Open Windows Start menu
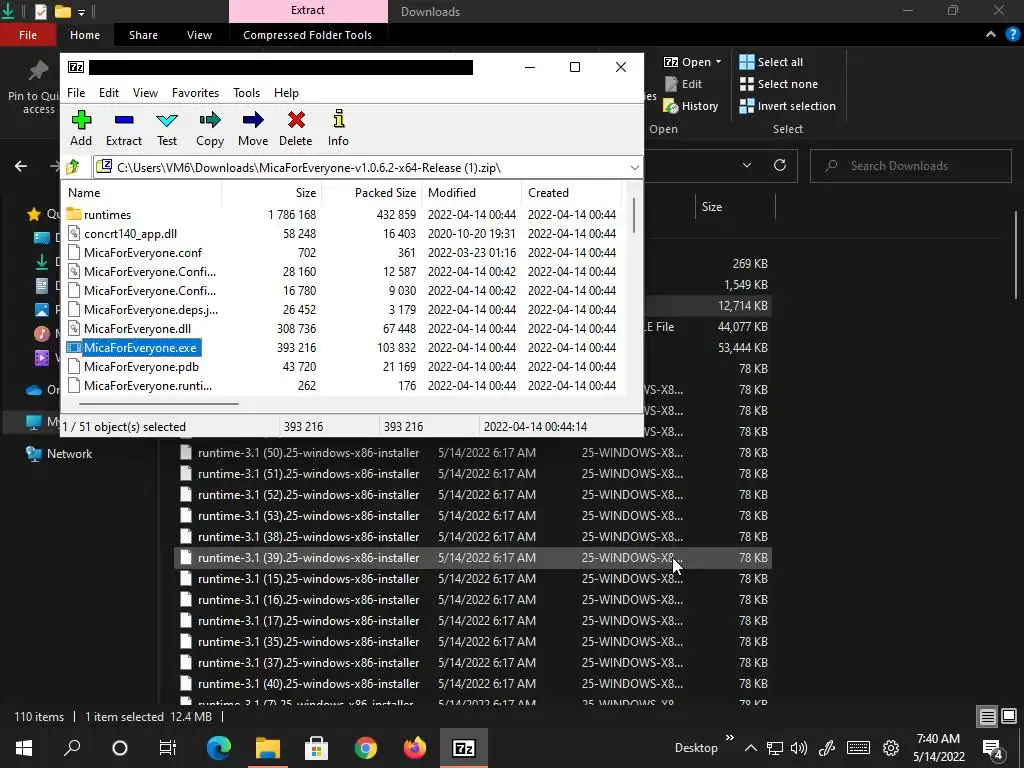 coord(24,748)
